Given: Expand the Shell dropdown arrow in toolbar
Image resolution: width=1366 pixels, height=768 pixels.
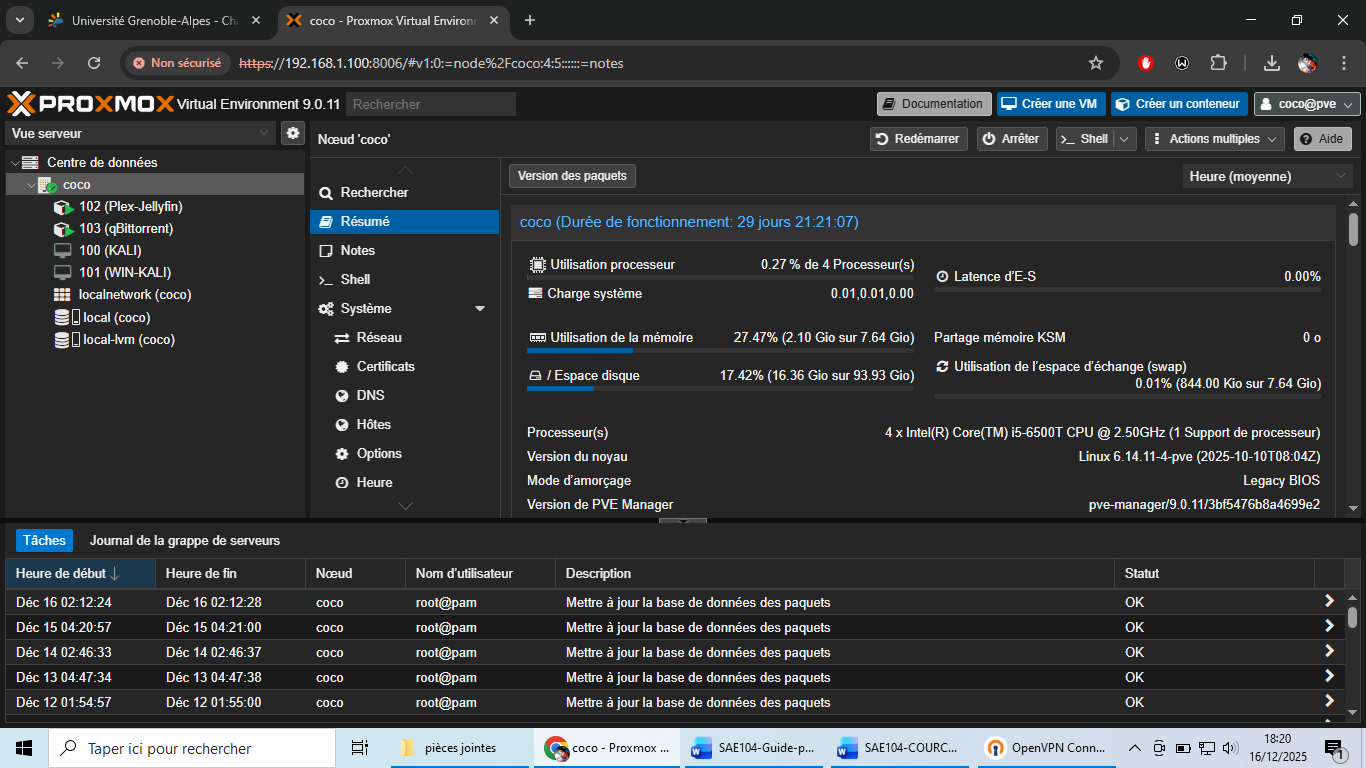Looking at the screenshot, I should point(1125,139).
